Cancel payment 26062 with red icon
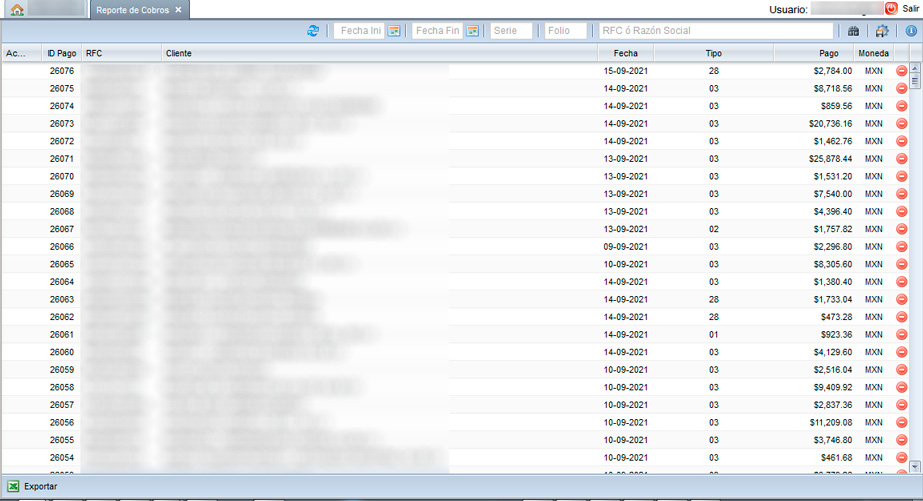The height and width of the screenshot is (501, 923). (x=901, y=317)
